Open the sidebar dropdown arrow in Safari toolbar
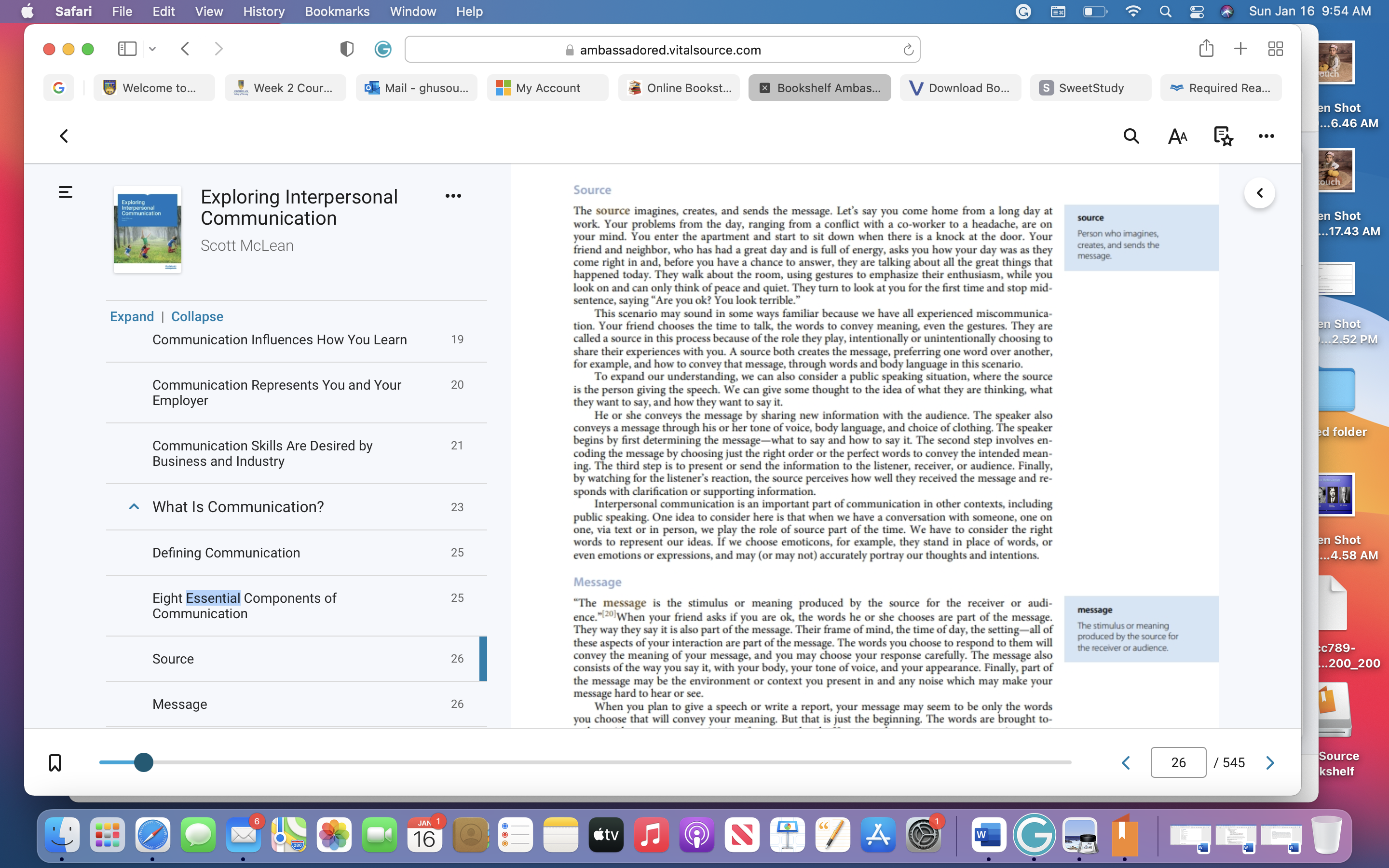 coord(152,49)
